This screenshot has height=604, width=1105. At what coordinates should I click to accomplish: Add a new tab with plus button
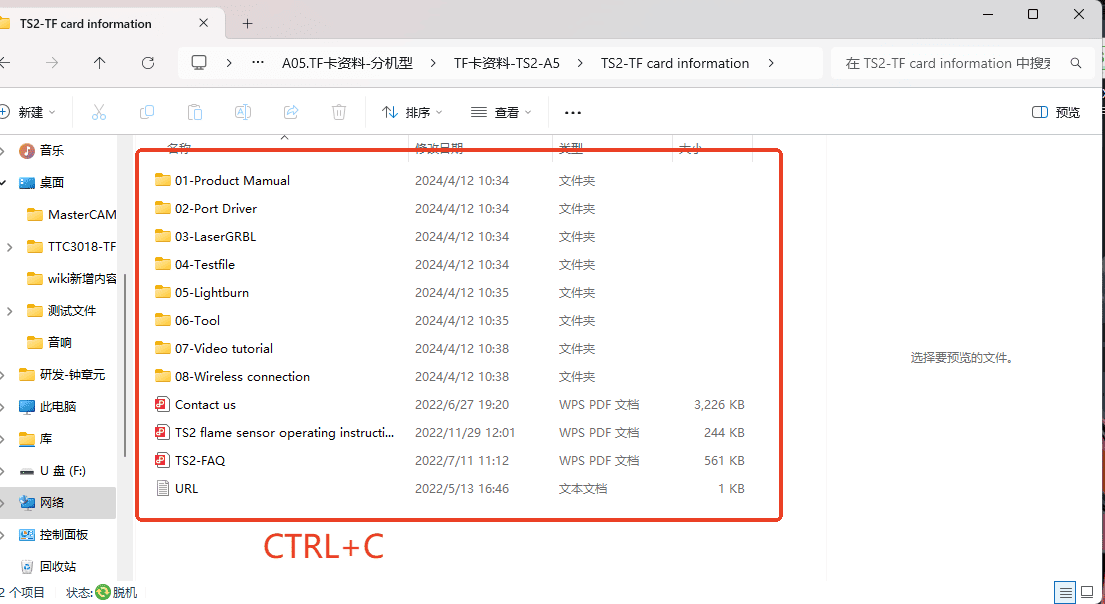coord(248,23)
